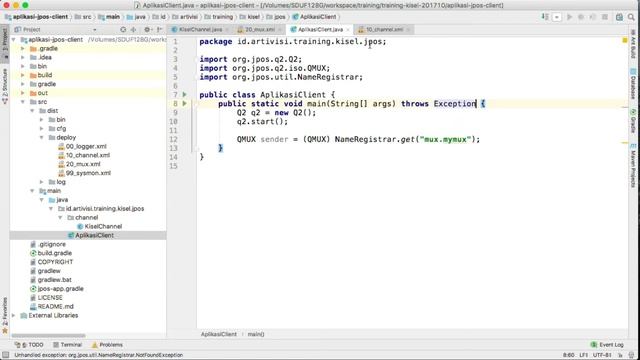Click the Run with Coverage toolbar icon

pyautogui.click(x=593, y=17)
